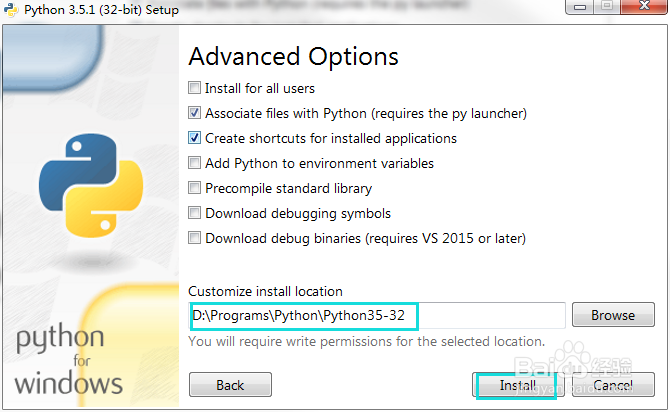Uncheck Associate files with Python option
Viewport: 670px width, 412px height.
[x=194, y=113]
